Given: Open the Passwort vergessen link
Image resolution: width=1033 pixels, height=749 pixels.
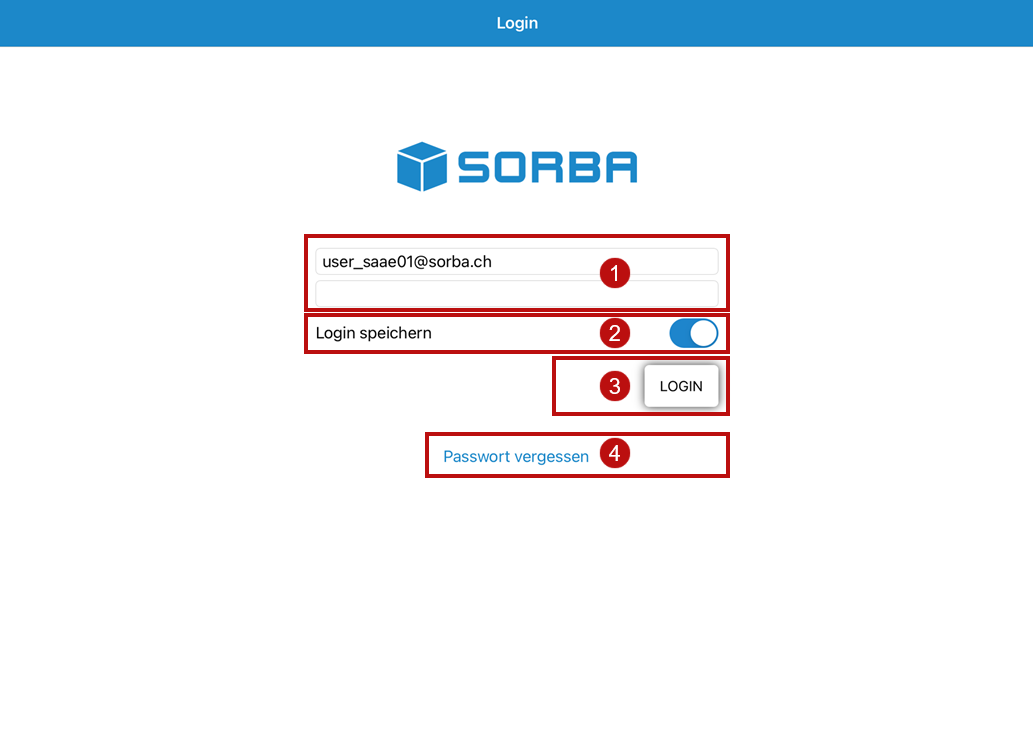Looking at the screenshot, I should coord(516,457).
